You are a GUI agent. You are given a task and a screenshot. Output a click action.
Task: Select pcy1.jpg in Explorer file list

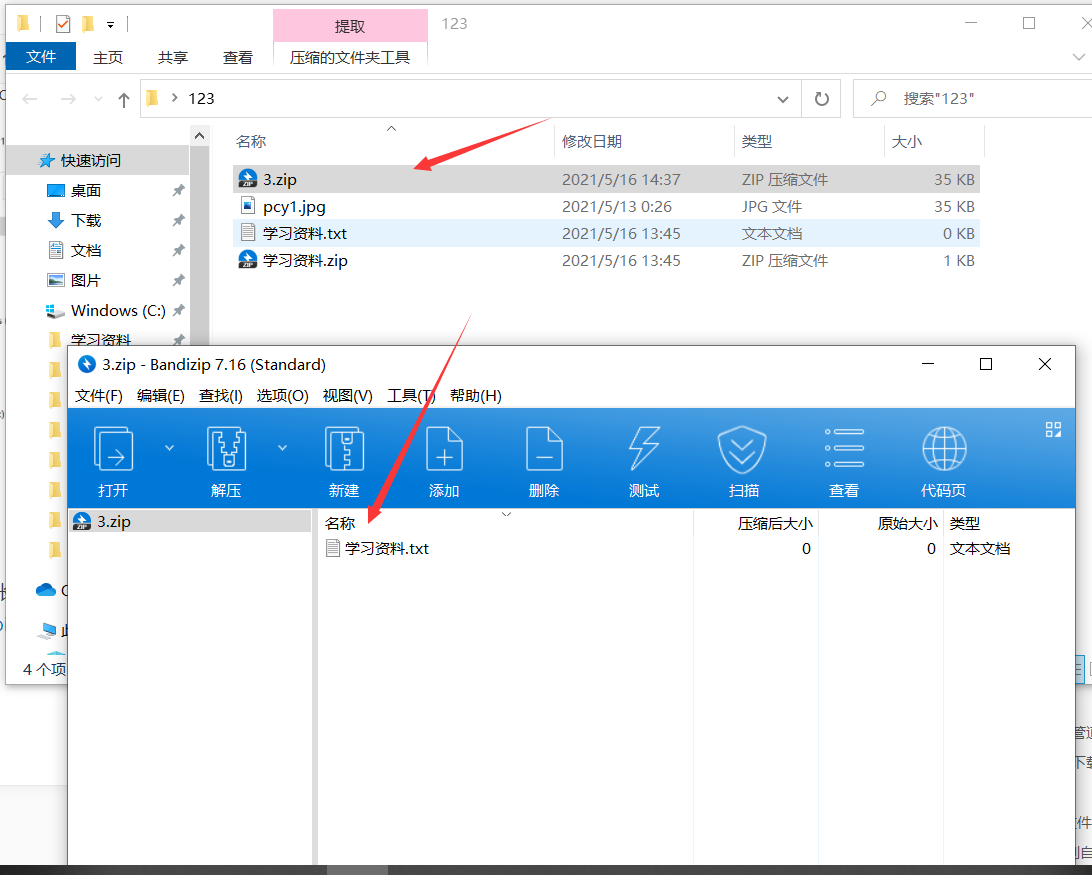point(606,206)
